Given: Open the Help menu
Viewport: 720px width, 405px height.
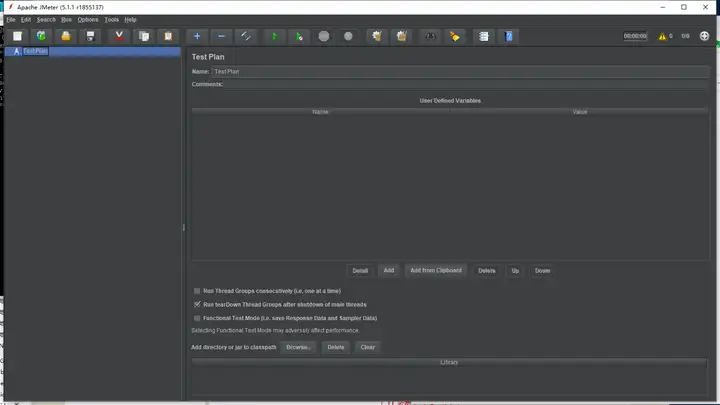Looking at the screenshot, I should point(130,20).
